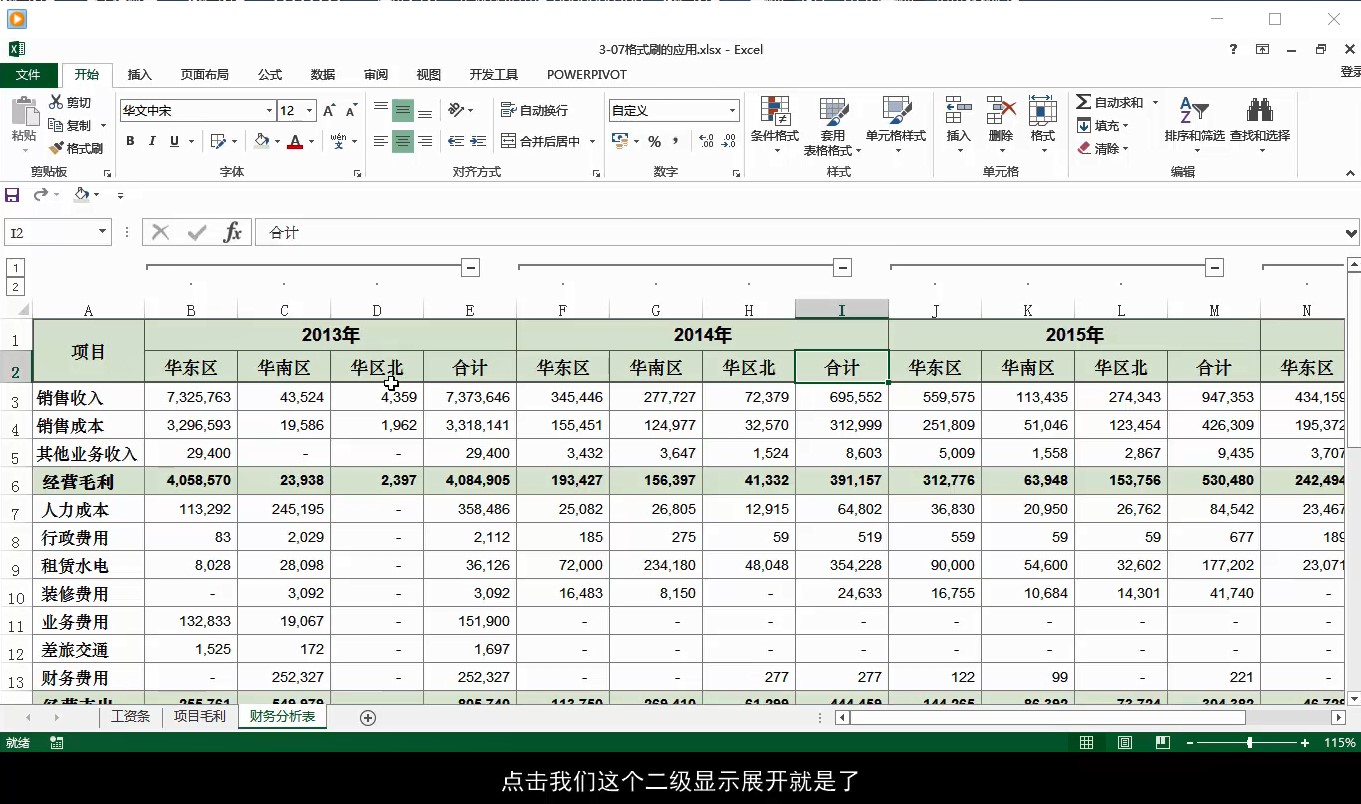The height and width of the screenshot is (804, 1361).
Task: Click the insert function fx icon
Action: 232,232
